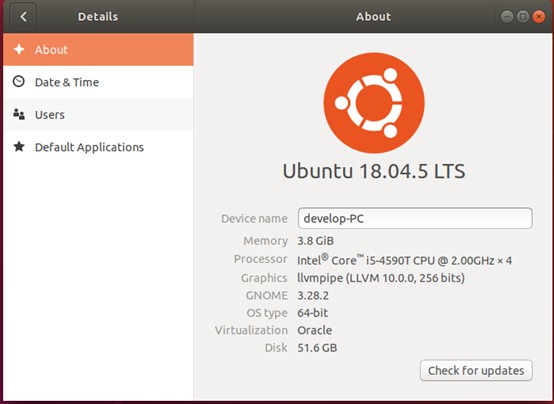Viewport: 554px width, 404px height.
Task: Click the Disk 51.6 GB value
Action: pos(317,348)
